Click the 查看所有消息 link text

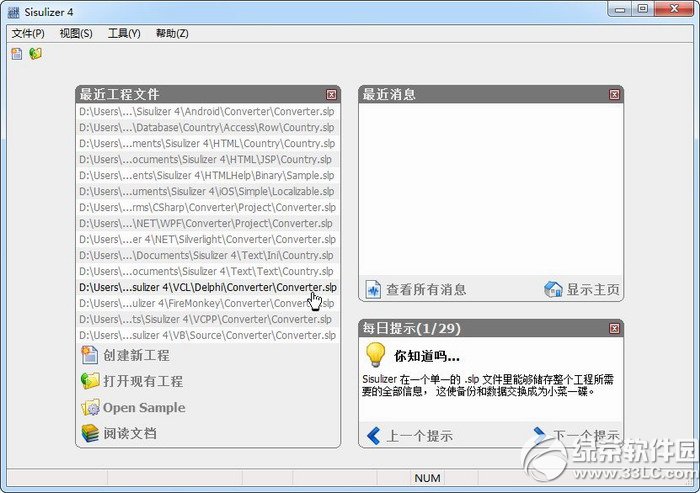[426, 290]
